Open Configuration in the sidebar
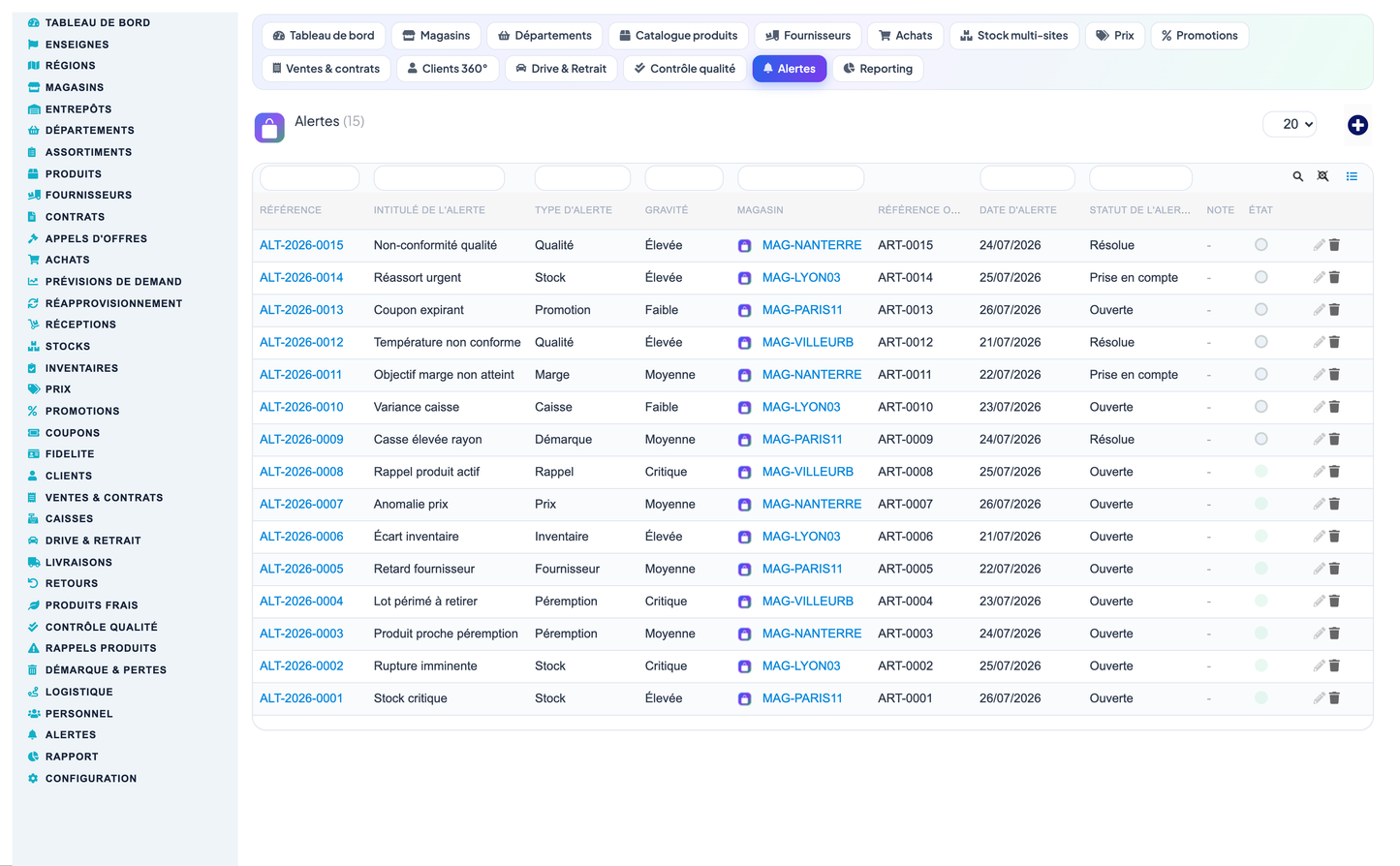This screenshot has height=866, width=1400. pos(90,778)
